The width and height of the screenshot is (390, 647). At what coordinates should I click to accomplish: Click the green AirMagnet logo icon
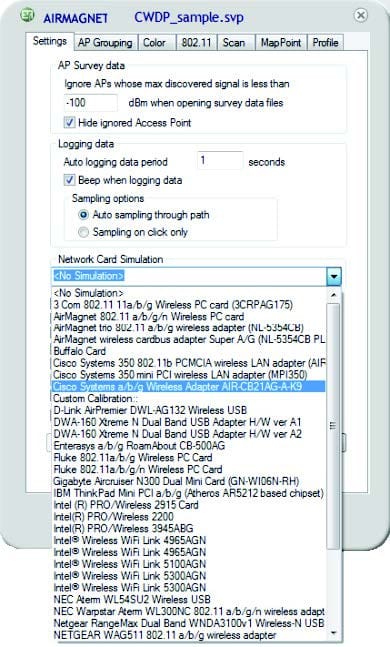point(28,15)
